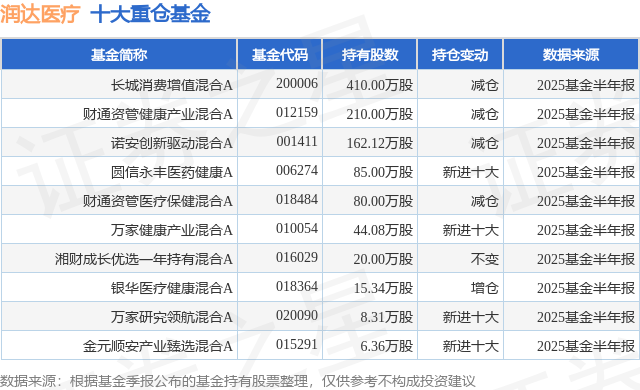Click the 润达医疗 title text
This screenshot has width=640, height=390.
pyautogui.click(x=40, y=14)
